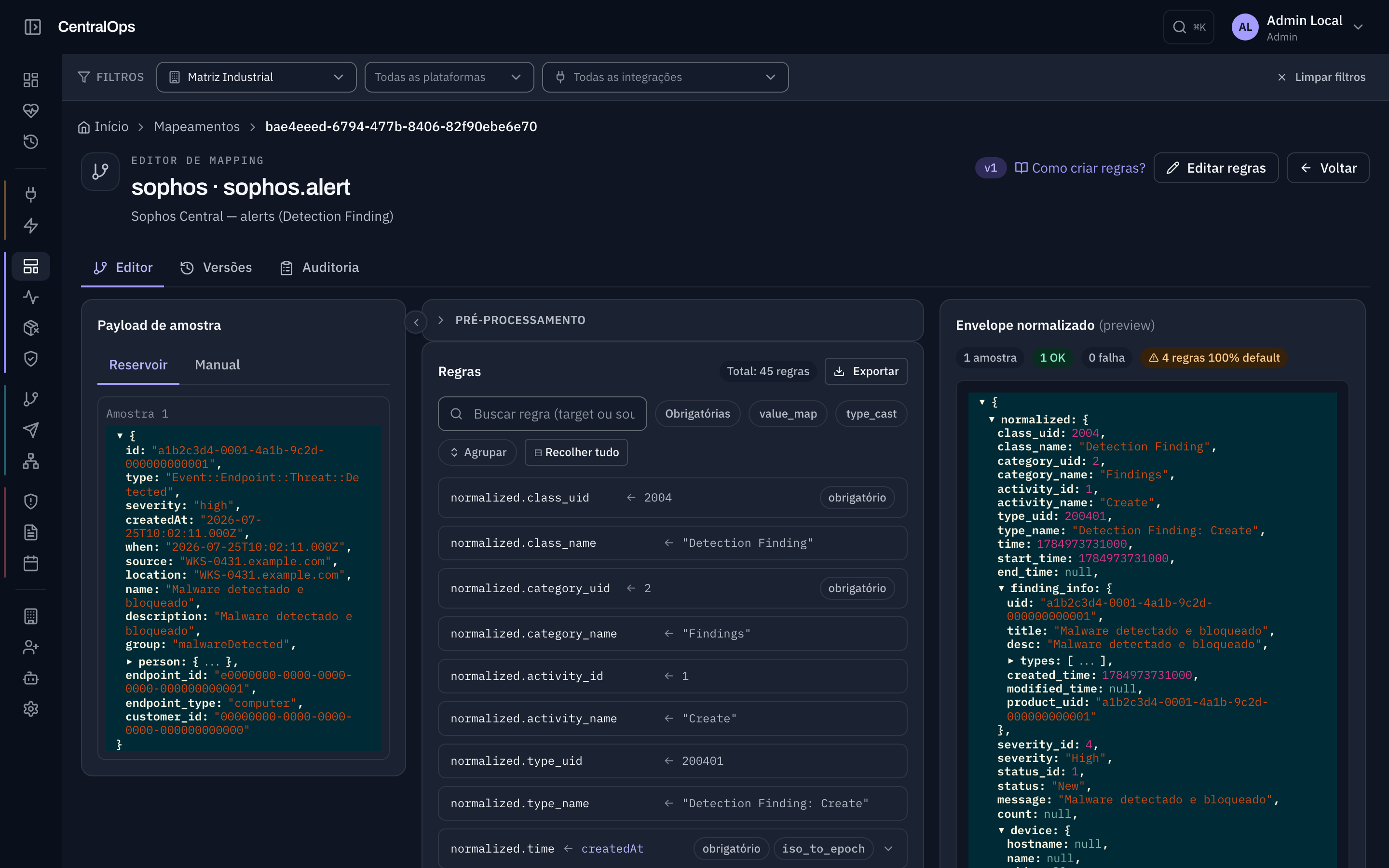Open the activity waveform icon in sidebar
The height and width of the screenshot is (868, 1389).
click(x=31, y=298)
